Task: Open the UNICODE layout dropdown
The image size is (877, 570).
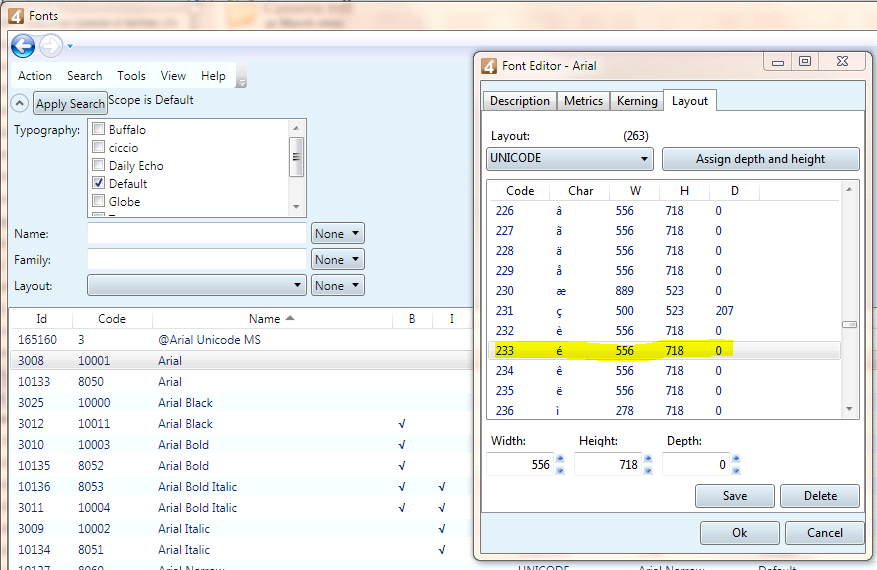Action: click(570, 158)
